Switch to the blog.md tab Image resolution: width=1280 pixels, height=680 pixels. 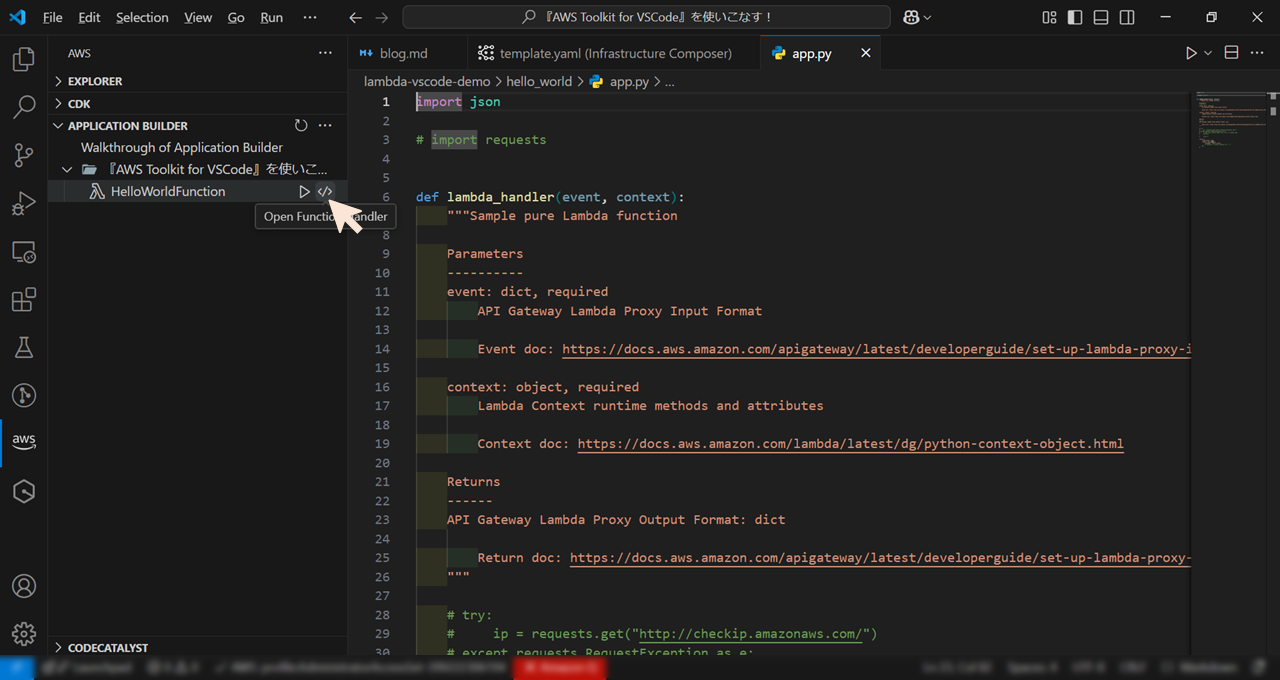click(406, 53)
